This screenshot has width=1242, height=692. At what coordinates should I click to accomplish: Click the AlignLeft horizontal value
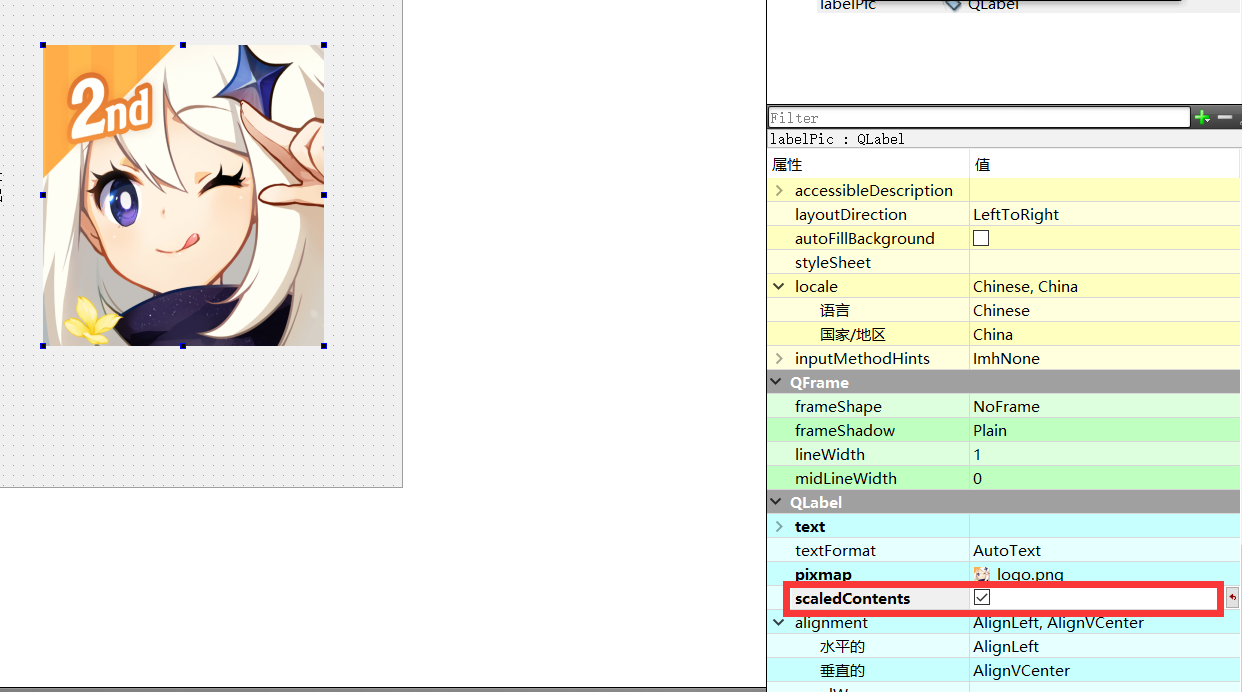[x=1006, y=646]
